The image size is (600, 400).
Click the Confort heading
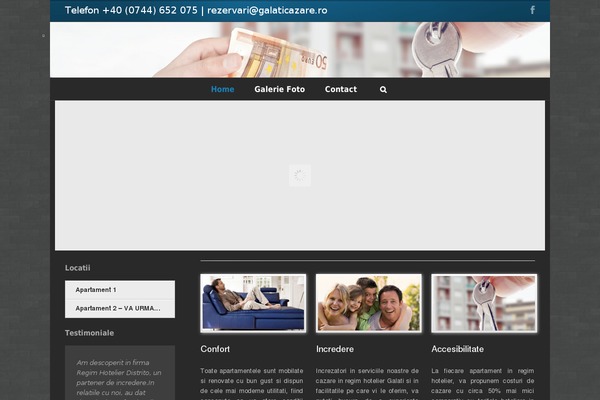pos(215,349)
